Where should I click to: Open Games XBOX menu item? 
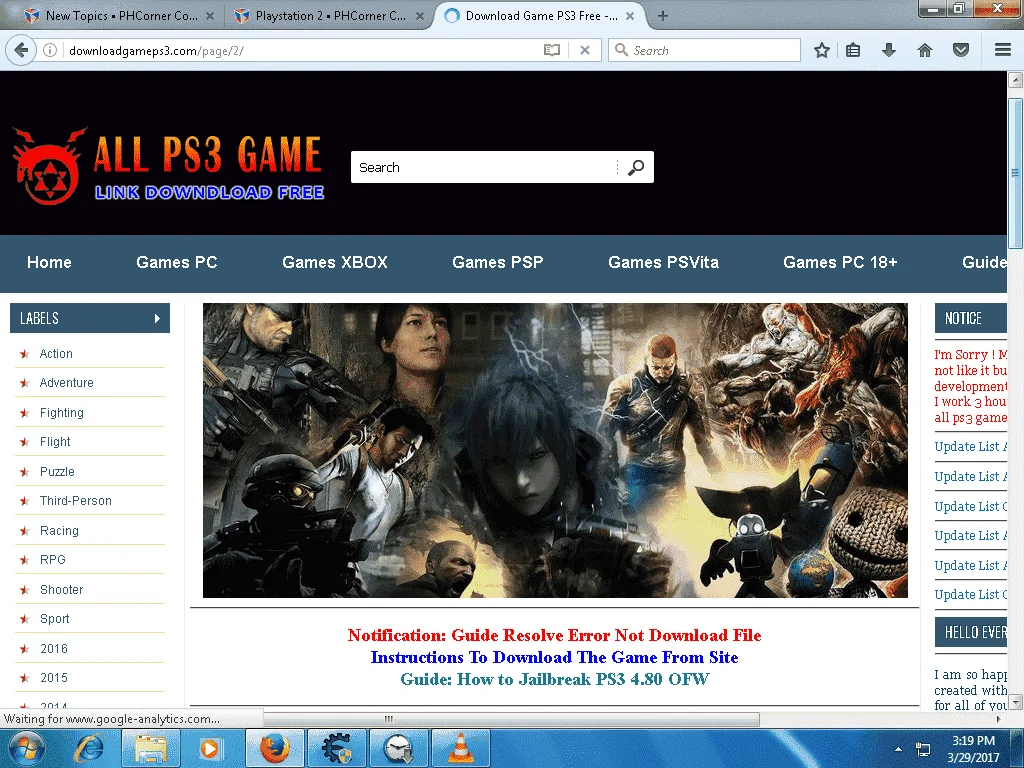coord(334,263)
